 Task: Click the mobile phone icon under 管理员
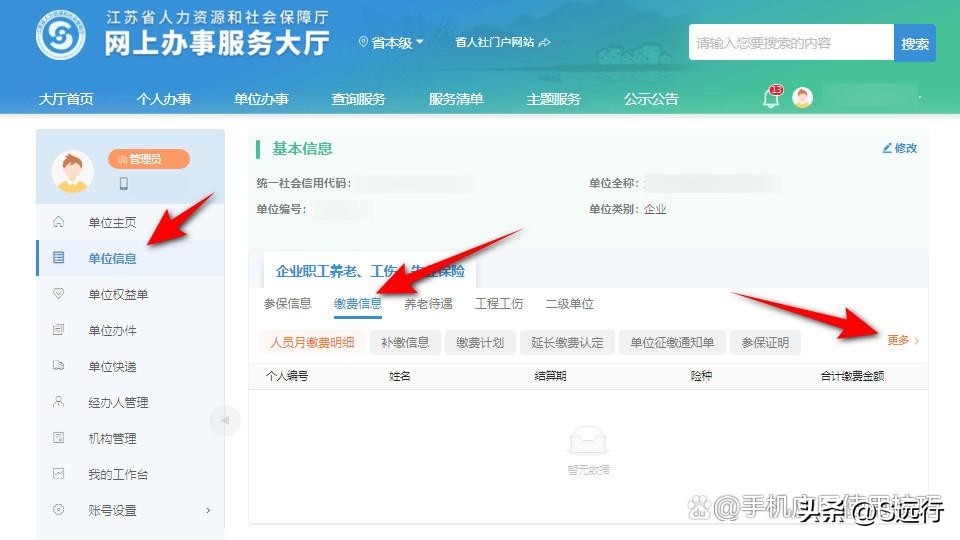(x=124, y=183)
